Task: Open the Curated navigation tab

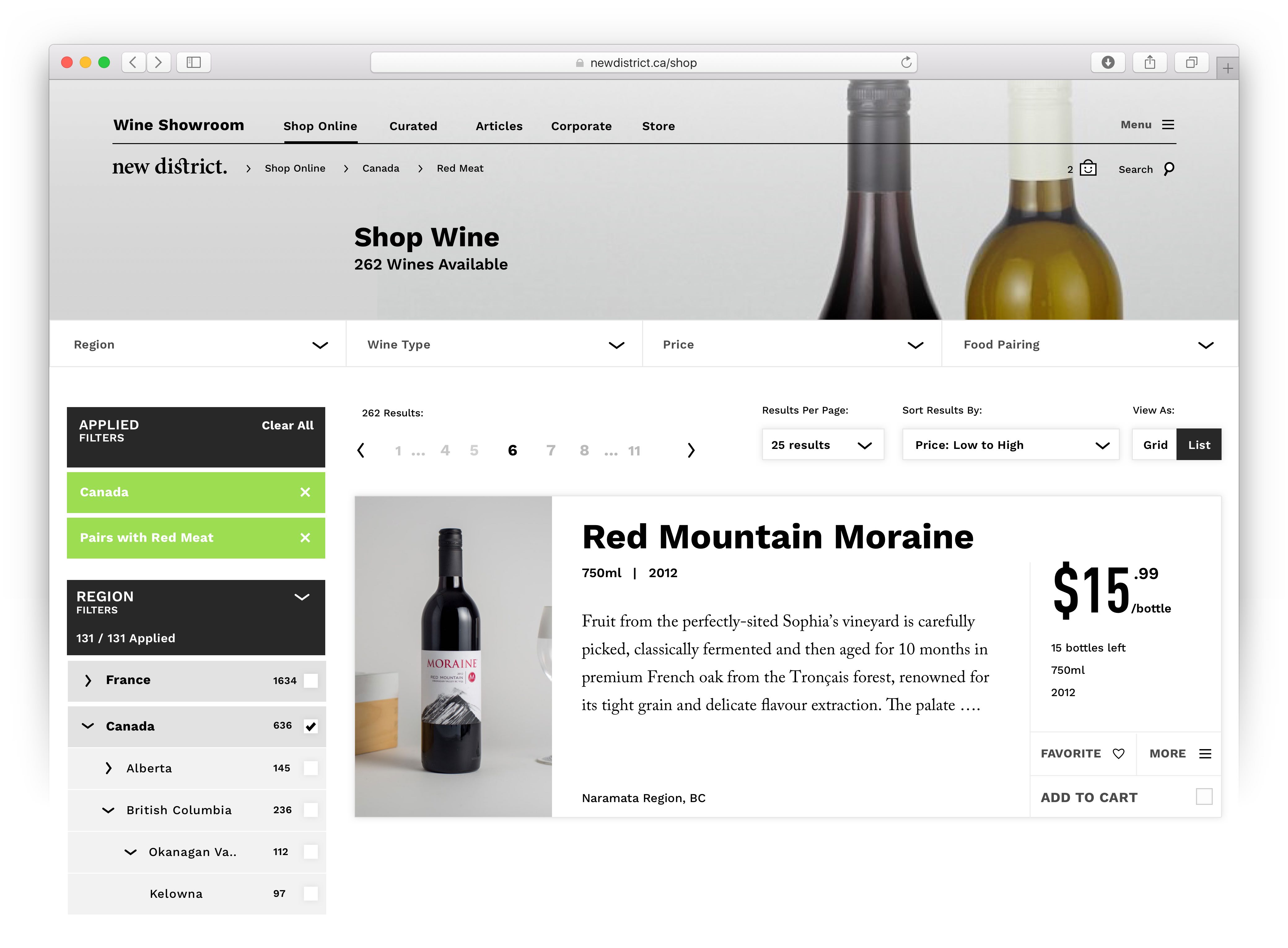Action: [413, 126]
